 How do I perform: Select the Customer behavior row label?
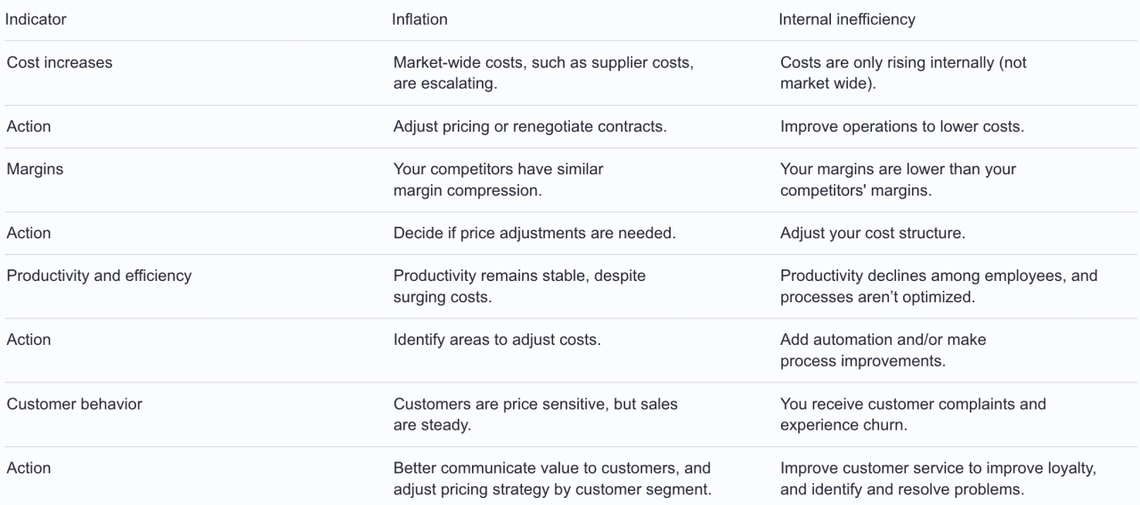pos(75,404)
